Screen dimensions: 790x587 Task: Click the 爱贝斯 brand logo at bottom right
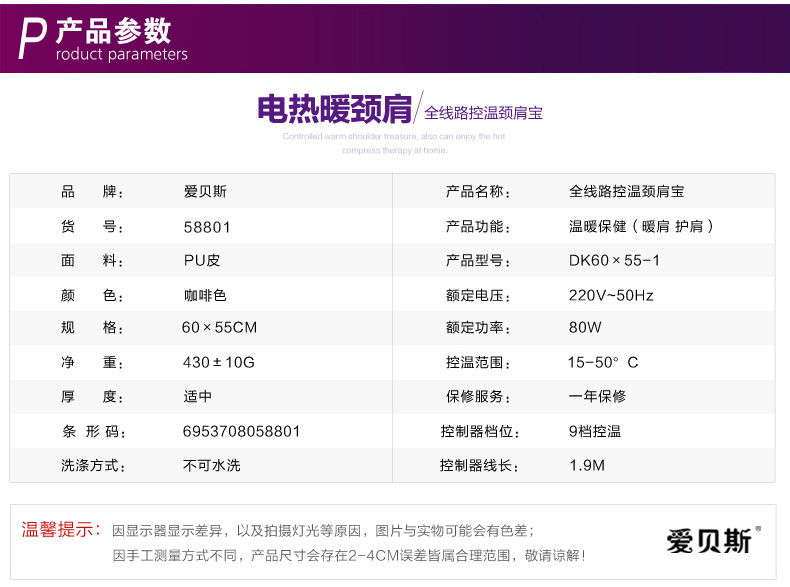[713, 541]
